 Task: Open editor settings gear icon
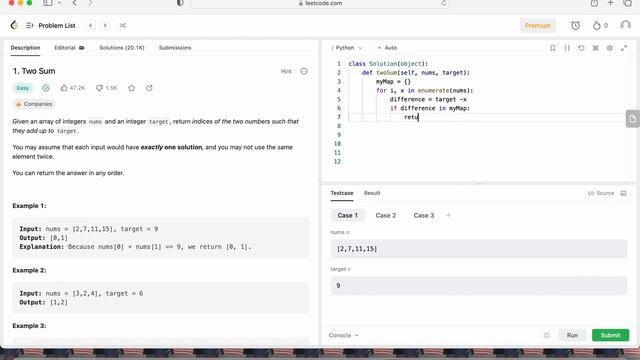(610, 48)
